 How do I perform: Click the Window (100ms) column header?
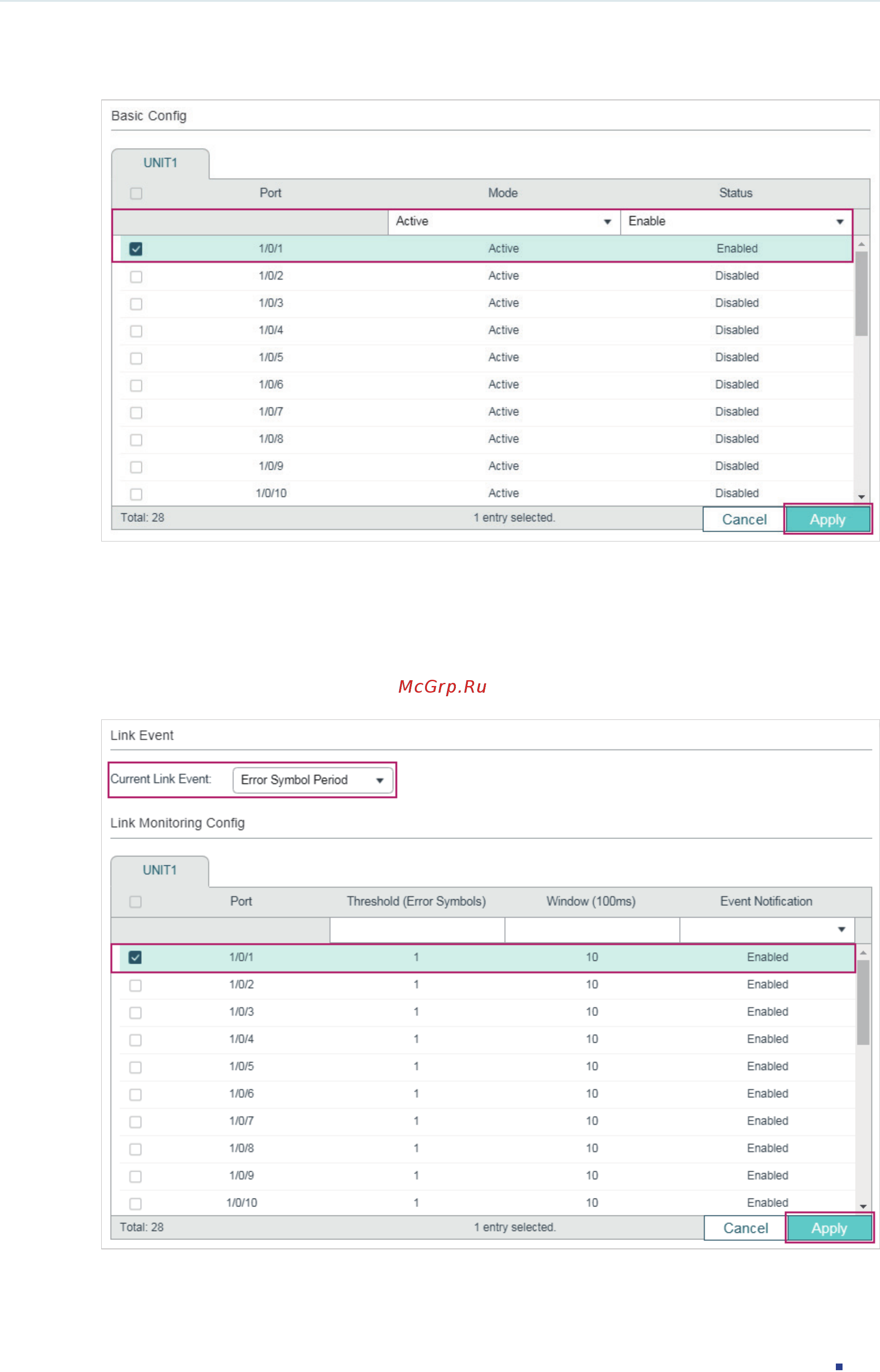591,901
